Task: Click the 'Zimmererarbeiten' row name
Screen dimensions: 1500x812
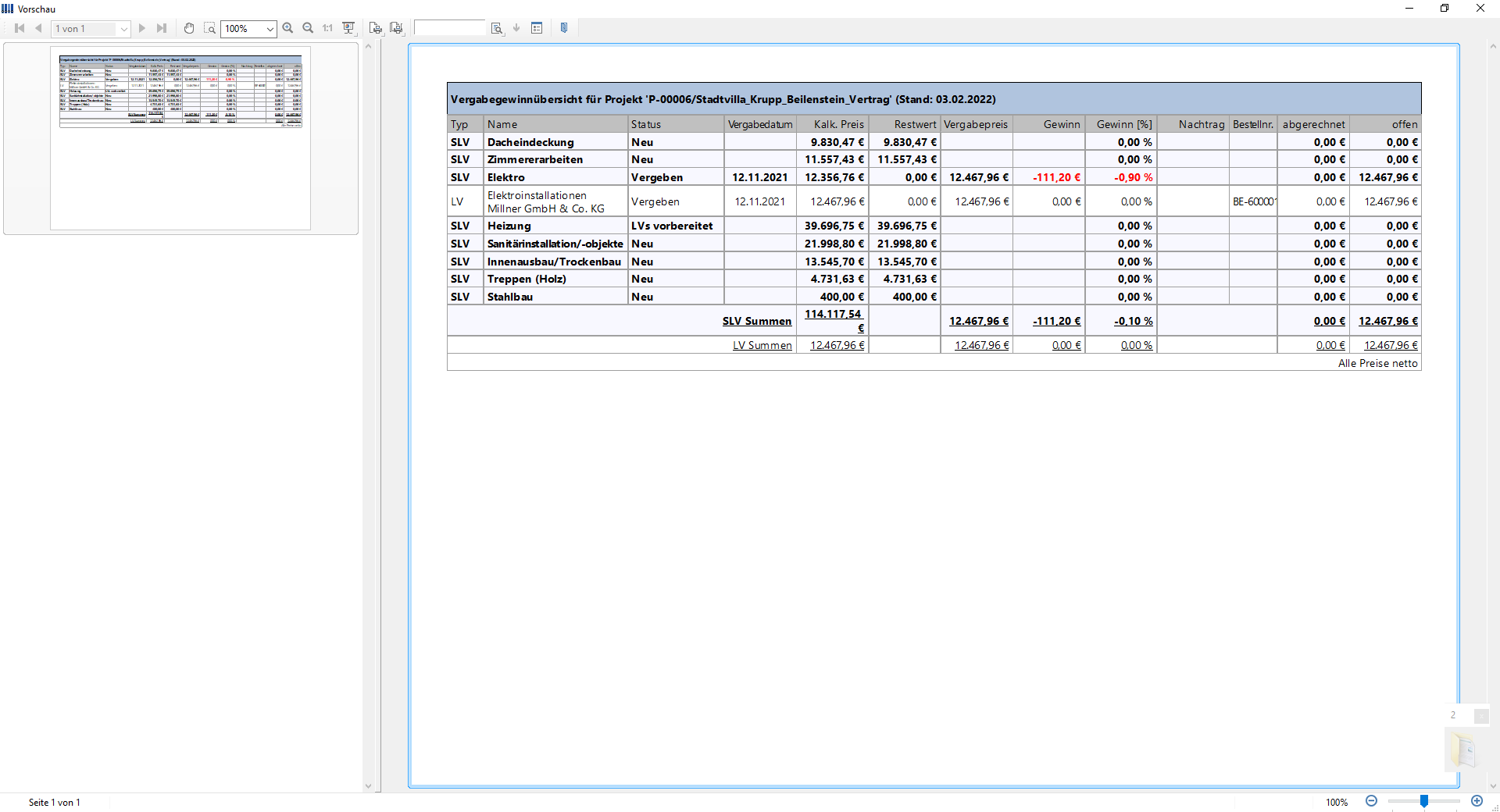Action: pyautogui.click(x=535, y=159)
